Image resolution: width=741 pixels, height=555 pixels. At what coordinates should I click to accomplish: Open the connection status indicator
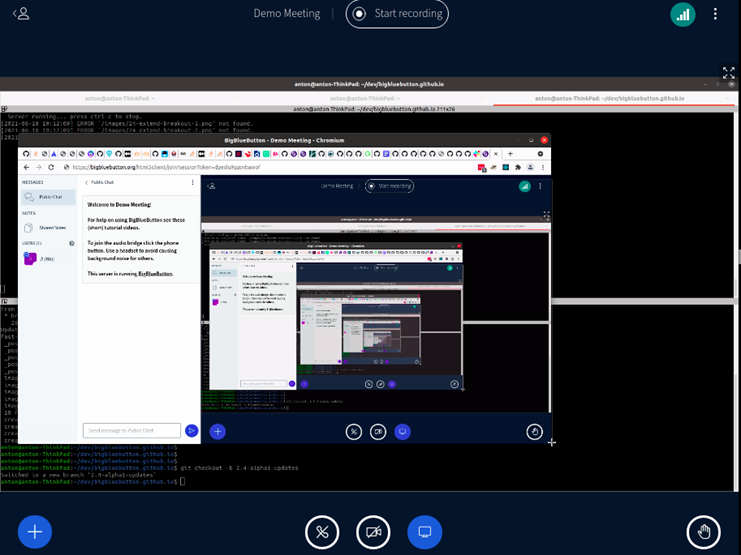(683, 14)
